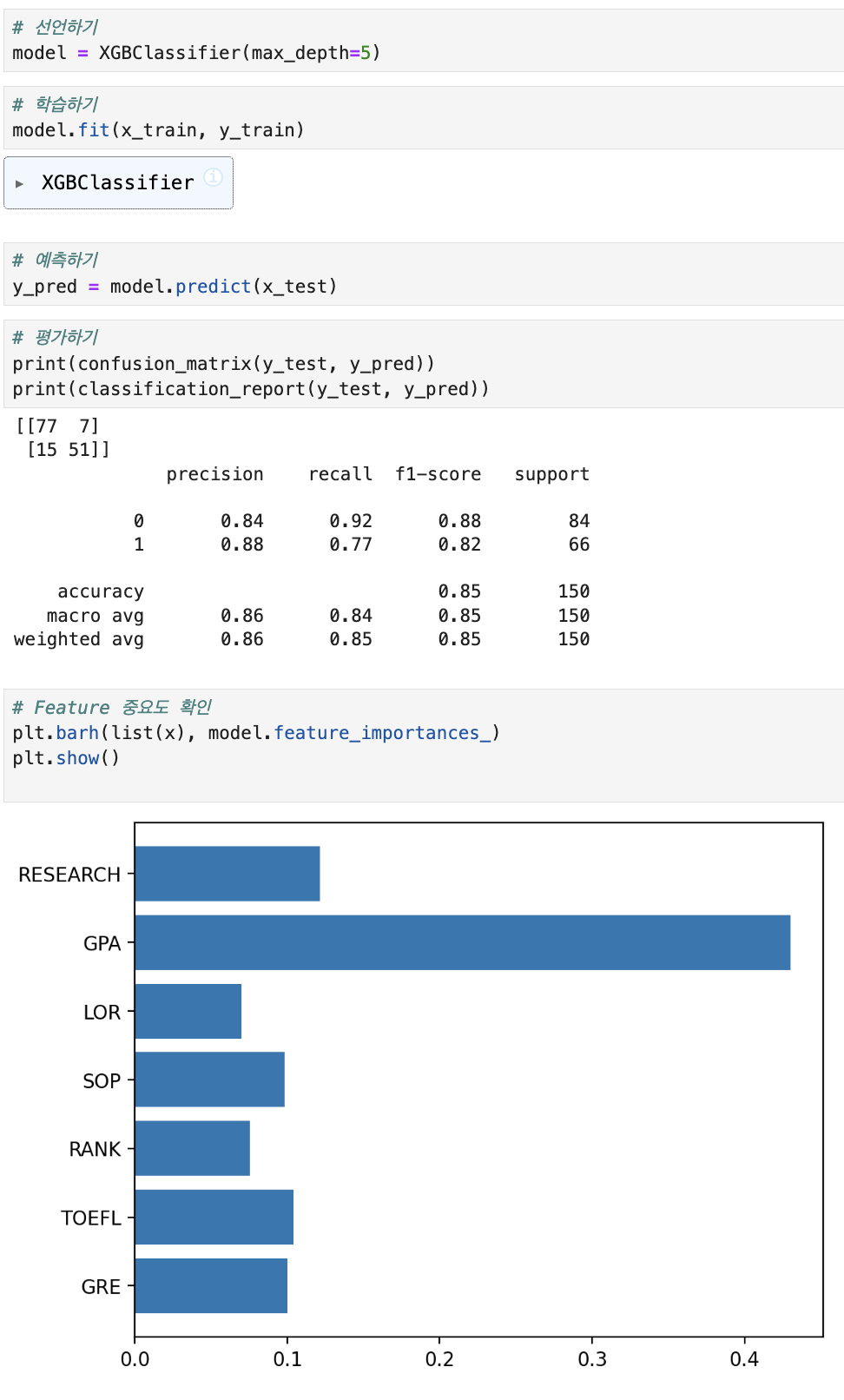
Task: Click the classification_report print statement line
Action: pyautogui.click(x=251, y=389)
